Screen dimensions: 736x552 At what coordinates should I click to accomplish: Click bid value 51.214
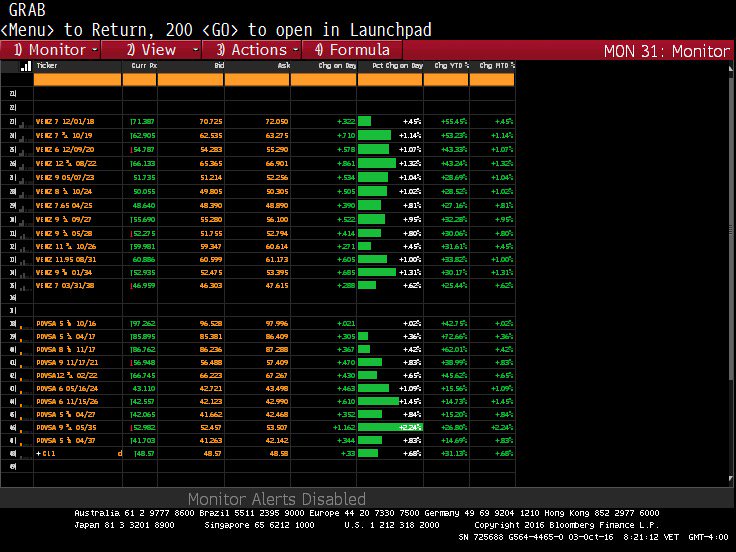(210, 178)
